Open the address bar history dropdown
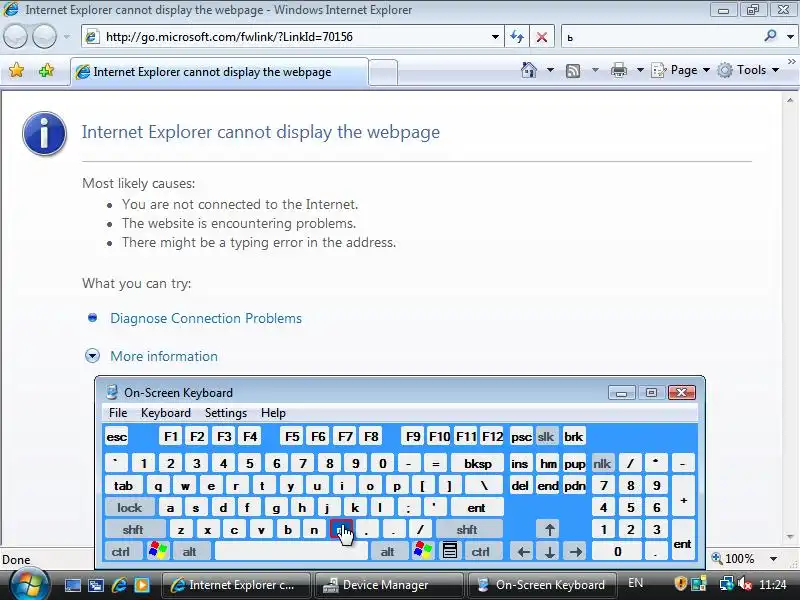The height and width of the screenshot is (600, 800). click(x=495, y=37)
